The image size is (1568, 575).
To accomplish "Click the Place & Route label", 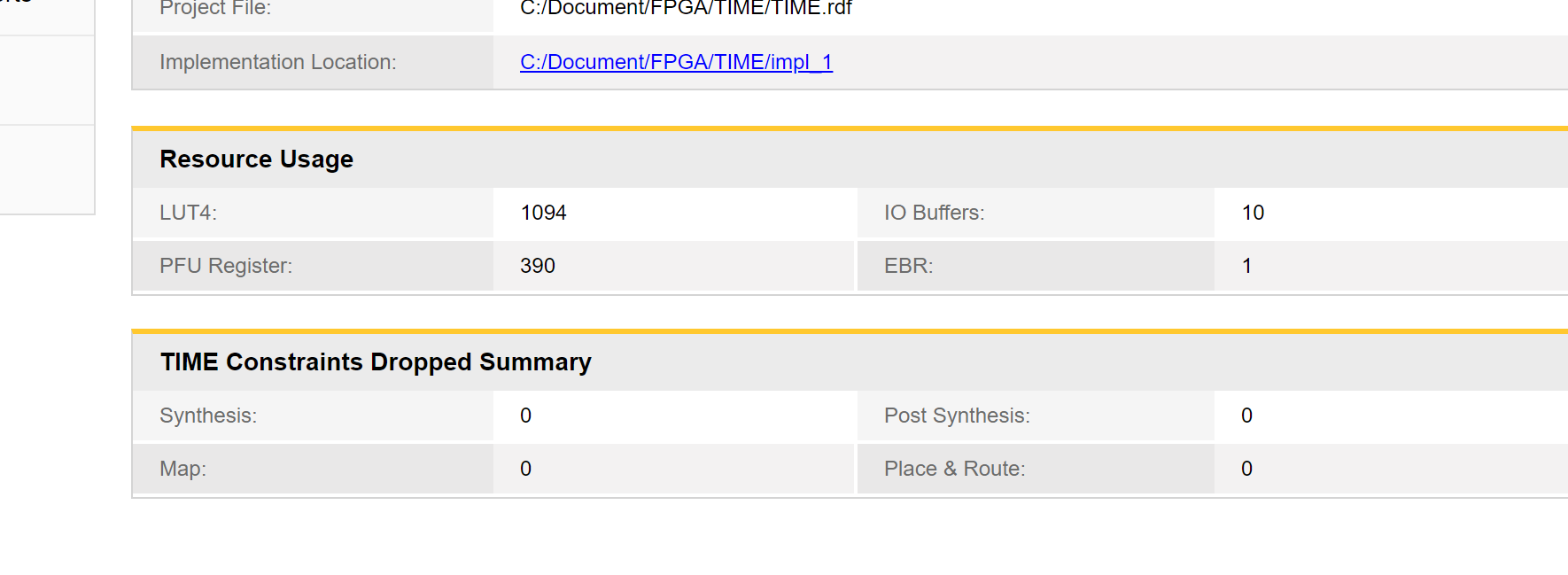I will point(954,469).
